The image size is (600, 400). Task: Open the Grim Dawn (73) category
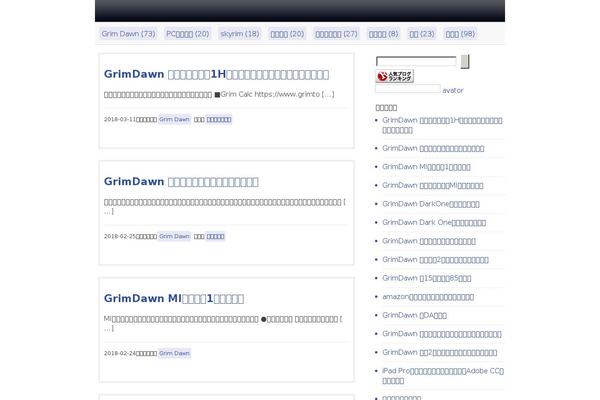coord(129,34)
